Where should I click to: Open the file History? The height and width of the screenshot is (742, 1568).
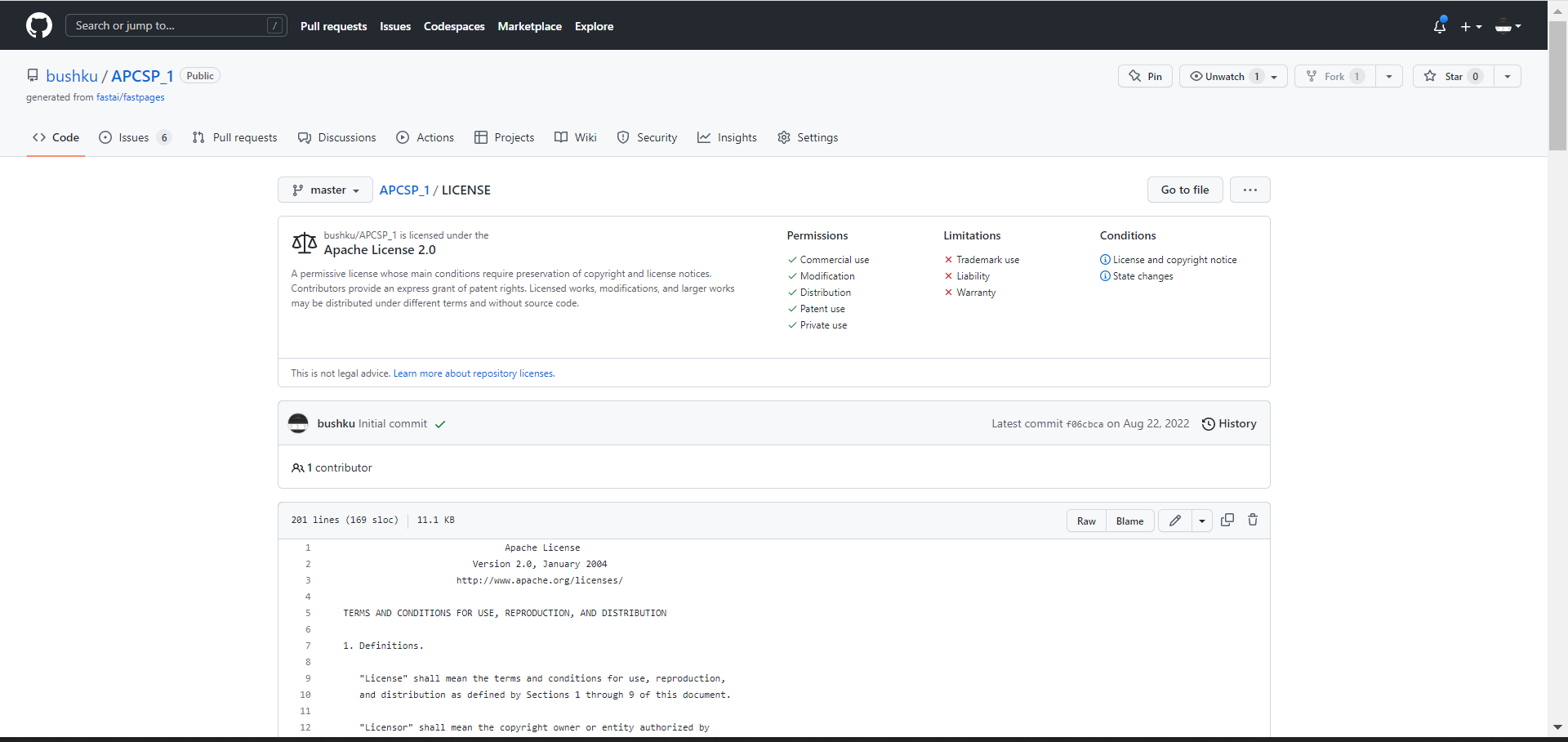[1229, 423]
